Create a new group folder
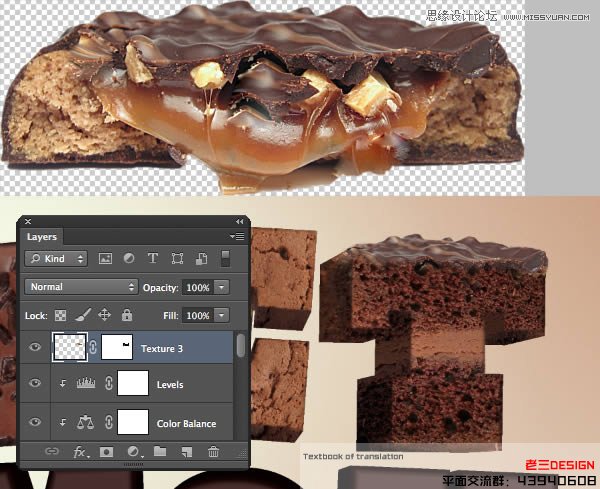Screen dimensions: 600x489 pos(160,452)
